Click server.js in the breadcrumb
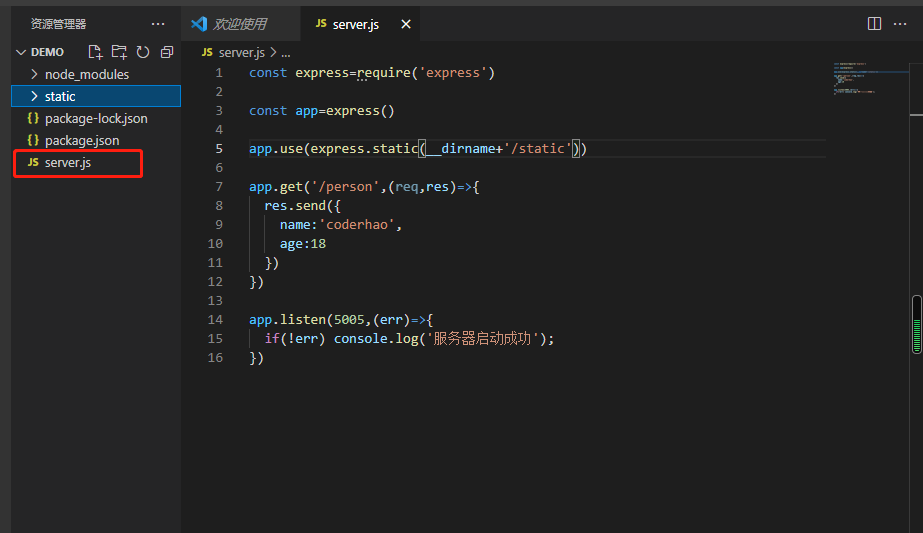The image size is (923, 533). (241, 52)
